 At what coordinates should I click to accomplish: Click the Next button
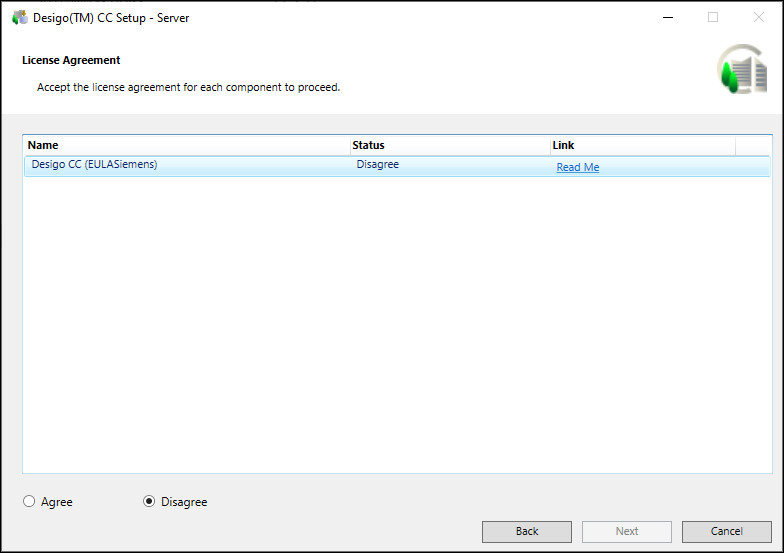[627, 531]
